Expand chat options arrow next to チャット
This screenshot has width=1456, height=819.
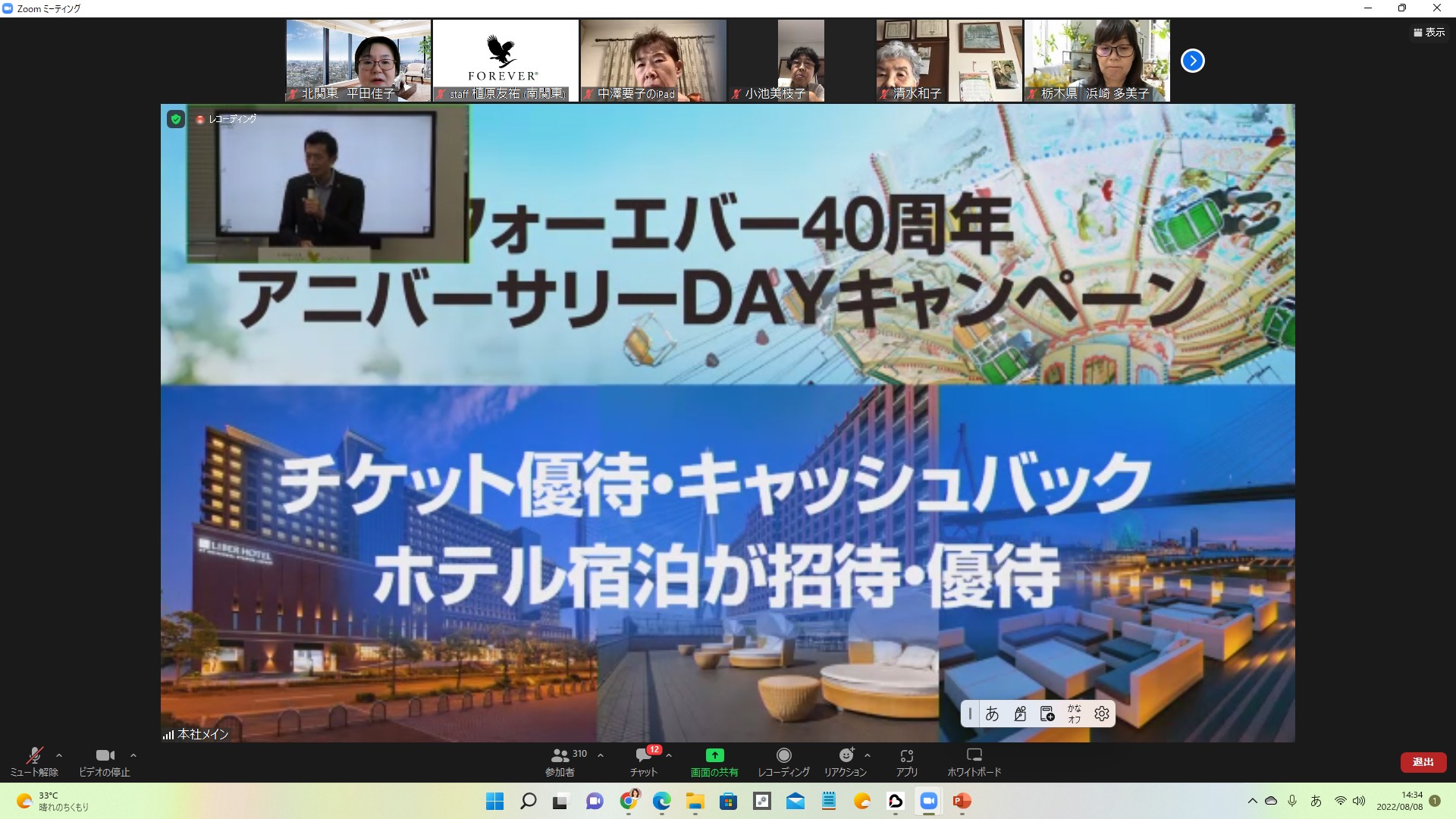tap(669, 755)
